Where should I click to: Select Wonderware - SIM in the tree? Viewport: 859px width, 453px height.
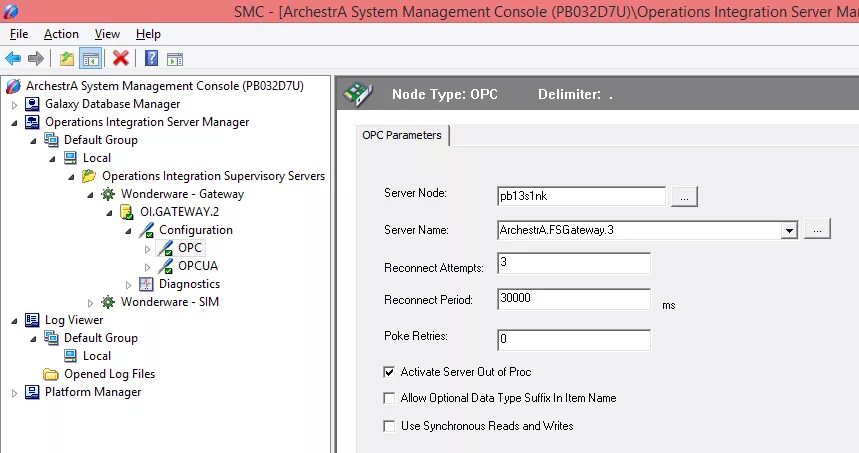pyautogui.click(x=170, y=302)
